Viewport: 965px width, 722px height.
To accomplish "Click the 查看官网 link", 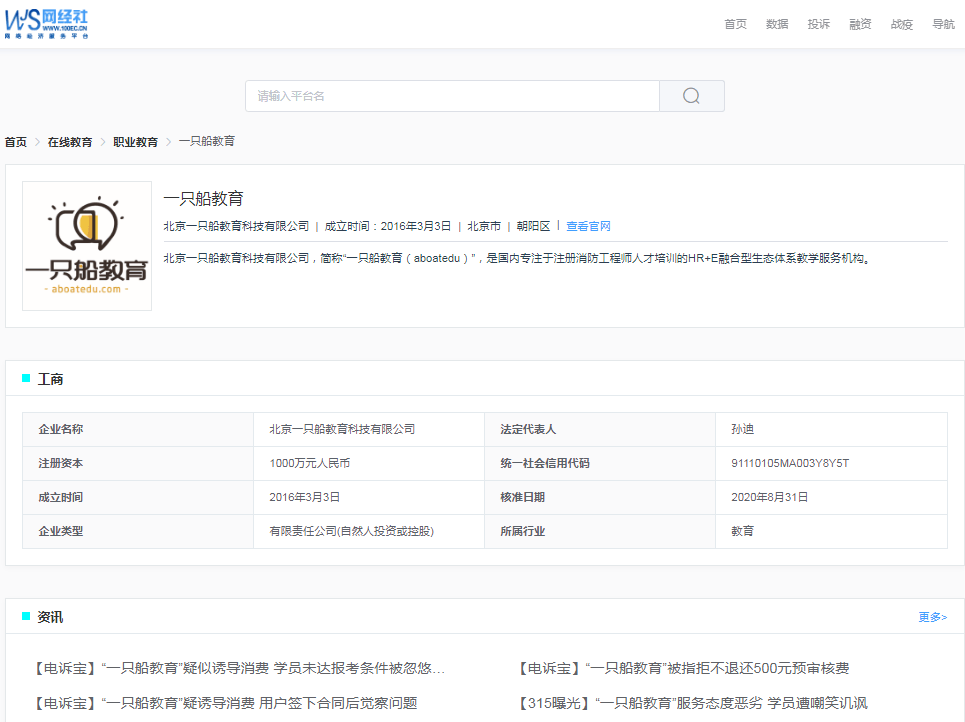I will click(x=588, y=227).
